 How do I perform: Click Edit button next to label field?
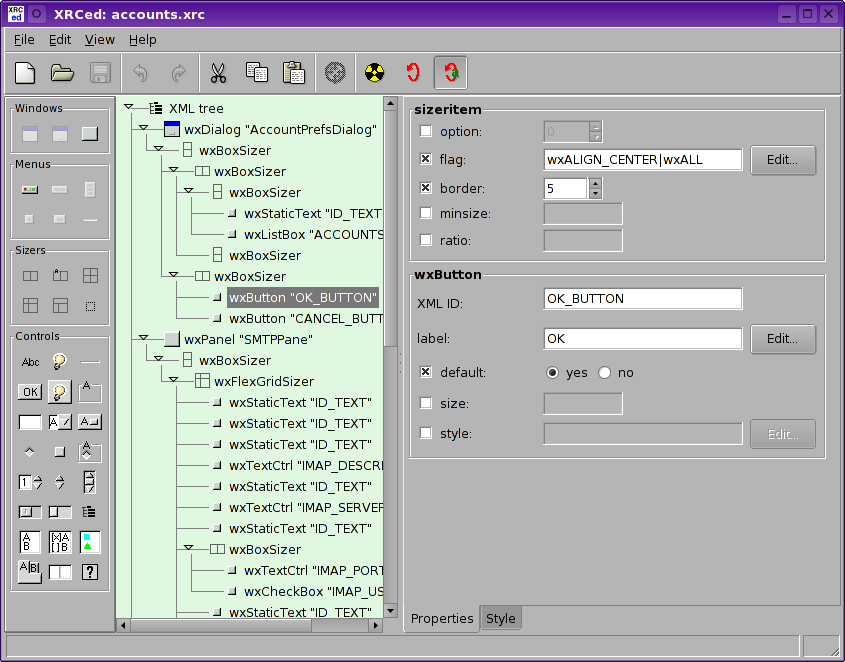coord(782,339)
